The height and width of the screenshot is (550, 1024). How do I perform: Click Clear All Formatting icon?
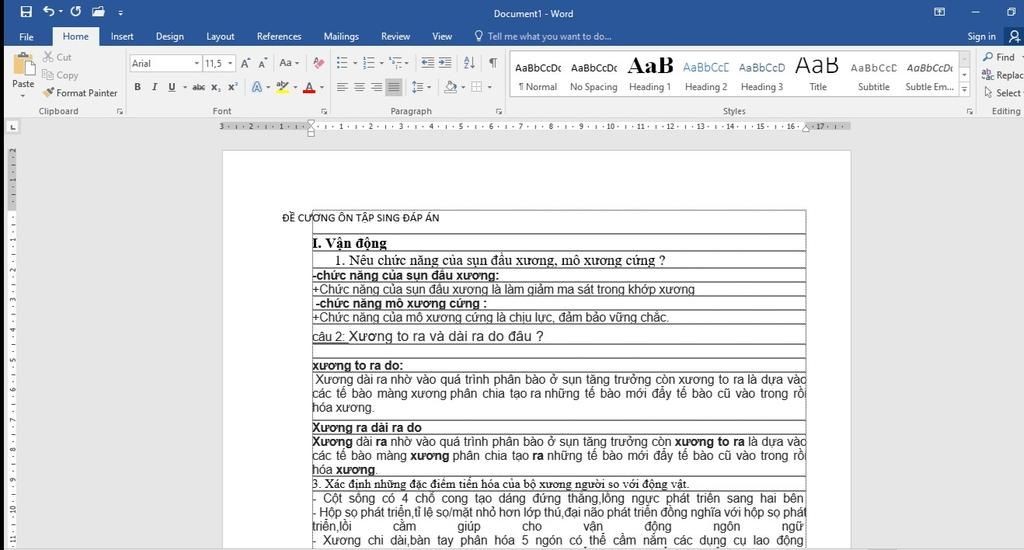(319, 63)
